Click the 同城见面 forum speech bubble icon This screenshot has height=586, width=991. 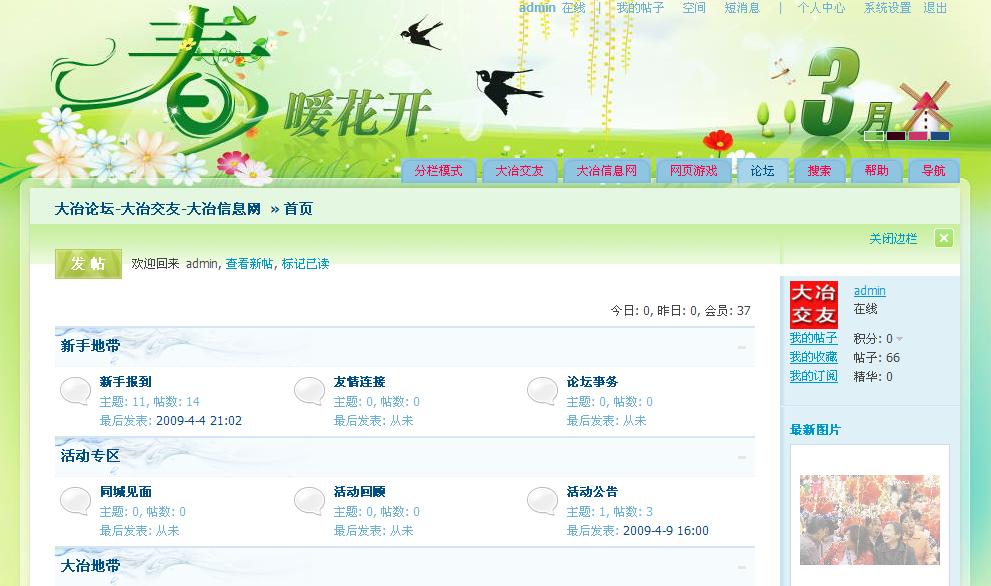point(75,501)
